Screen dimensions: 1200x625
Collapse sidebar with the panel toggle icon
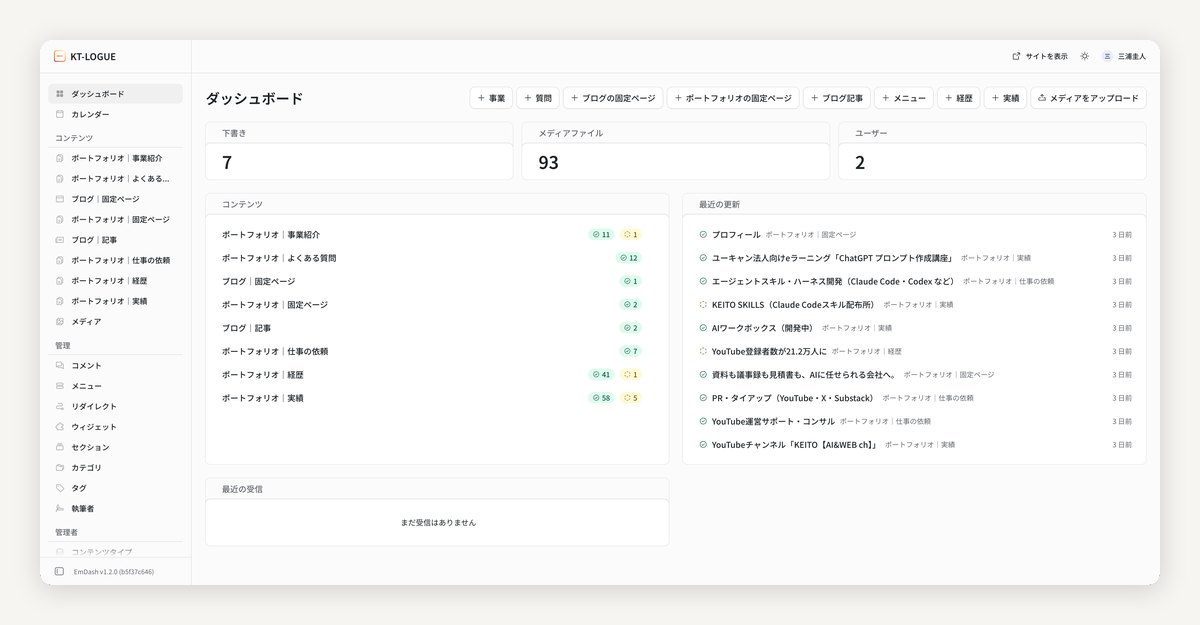point(60,572)
